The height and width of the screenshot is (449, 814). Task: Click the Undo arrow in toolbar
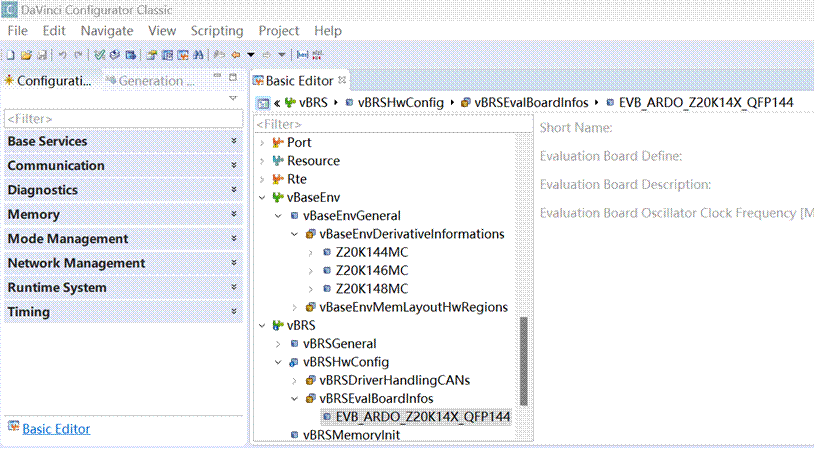63,54
